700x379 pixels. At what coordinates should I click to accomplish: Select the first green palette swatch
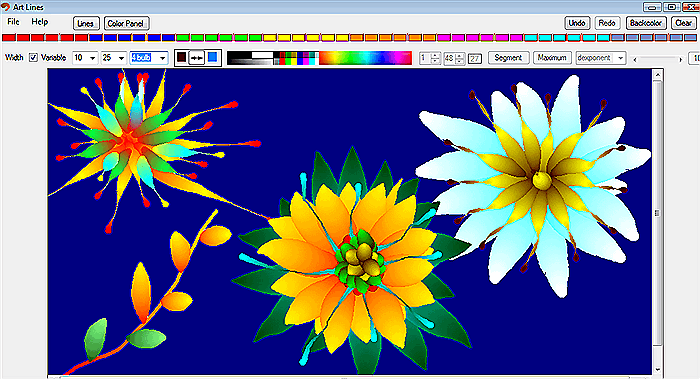[183, 38]
